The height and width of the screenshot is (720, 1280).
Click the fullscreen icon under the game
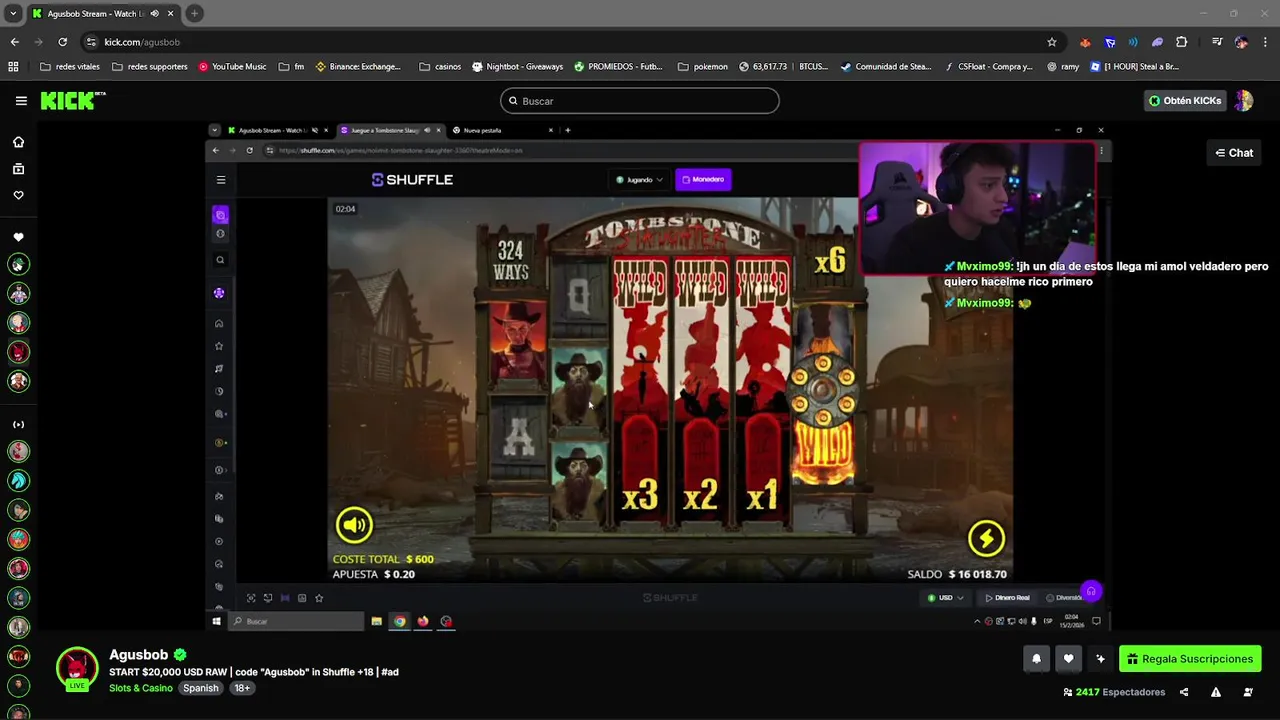pyautogui.click(x=251, y=598)
